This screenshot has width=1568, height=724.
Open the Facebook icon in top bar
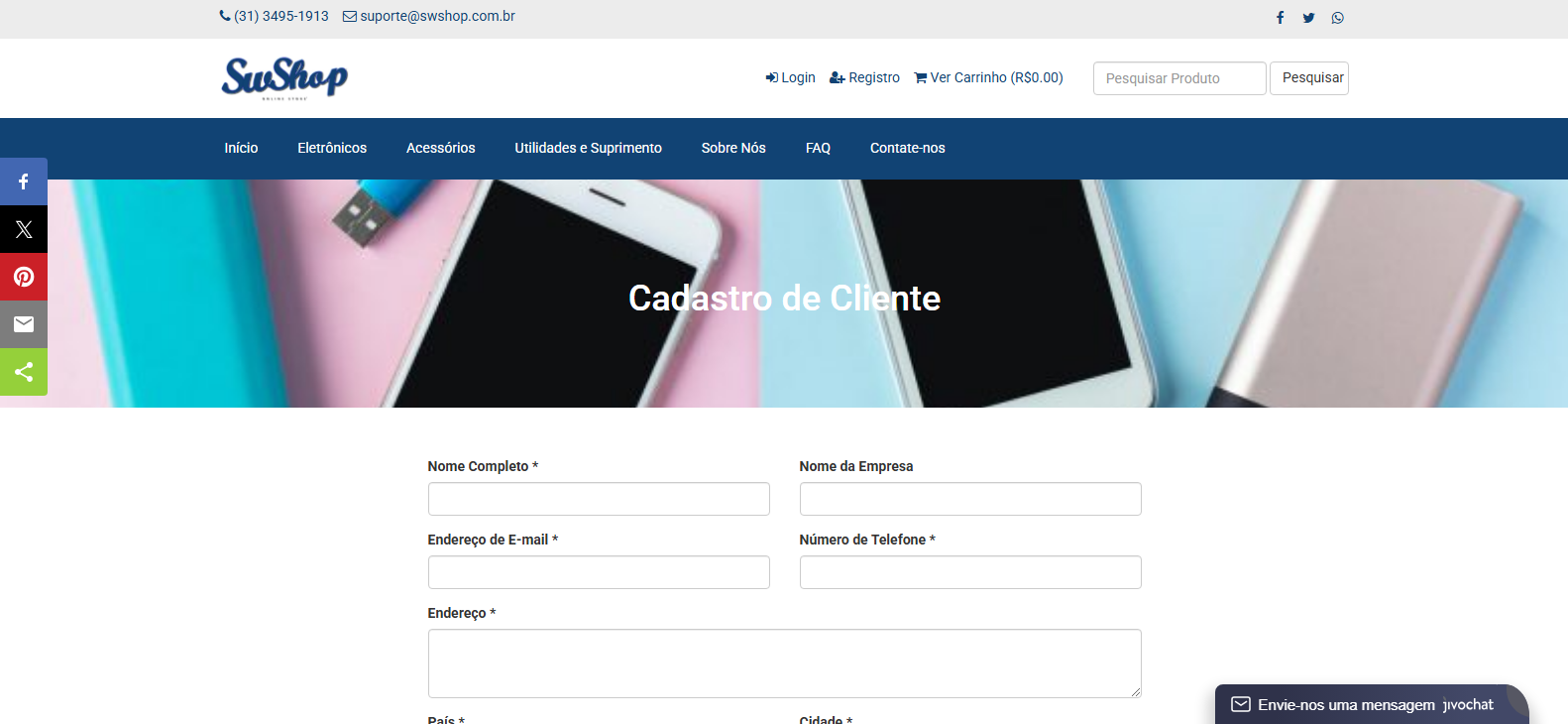1280,18
